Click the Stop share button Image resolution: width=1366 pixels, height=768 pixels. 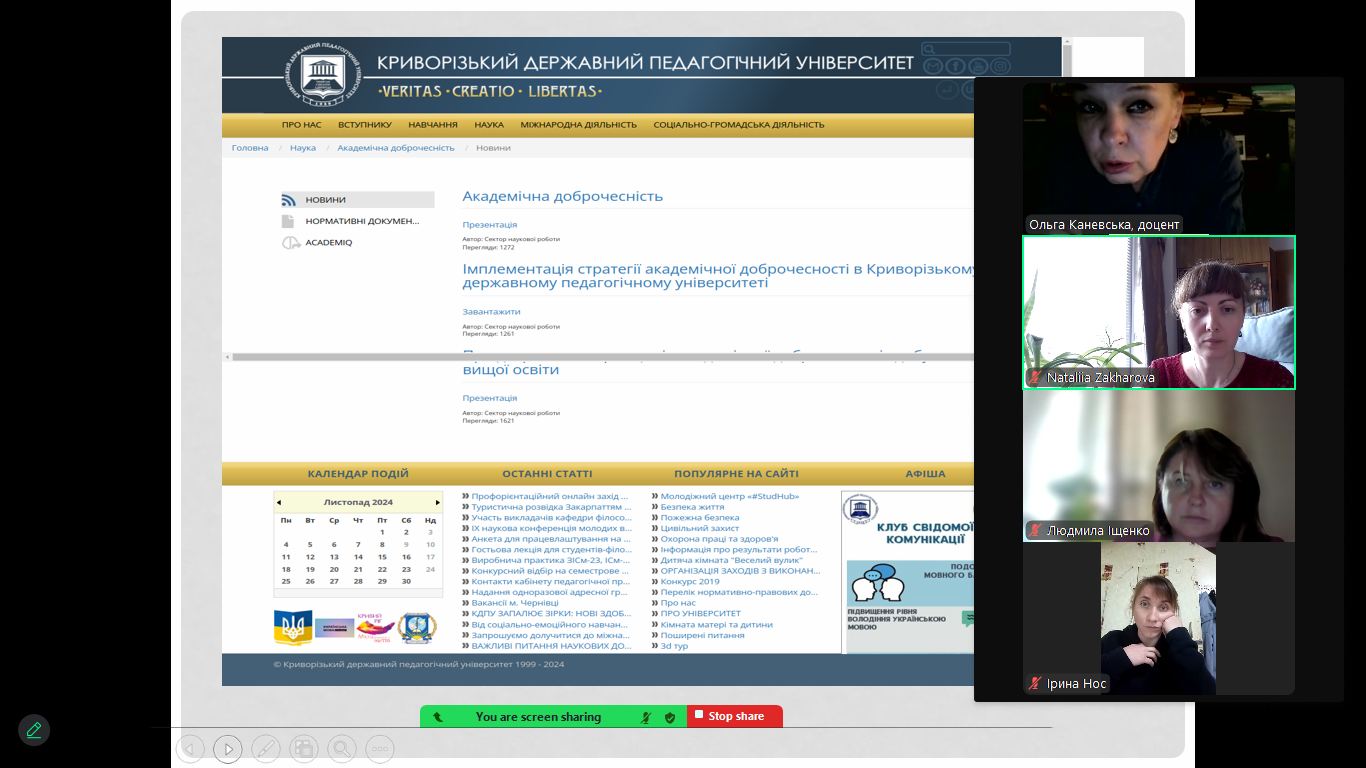(735, 716)
